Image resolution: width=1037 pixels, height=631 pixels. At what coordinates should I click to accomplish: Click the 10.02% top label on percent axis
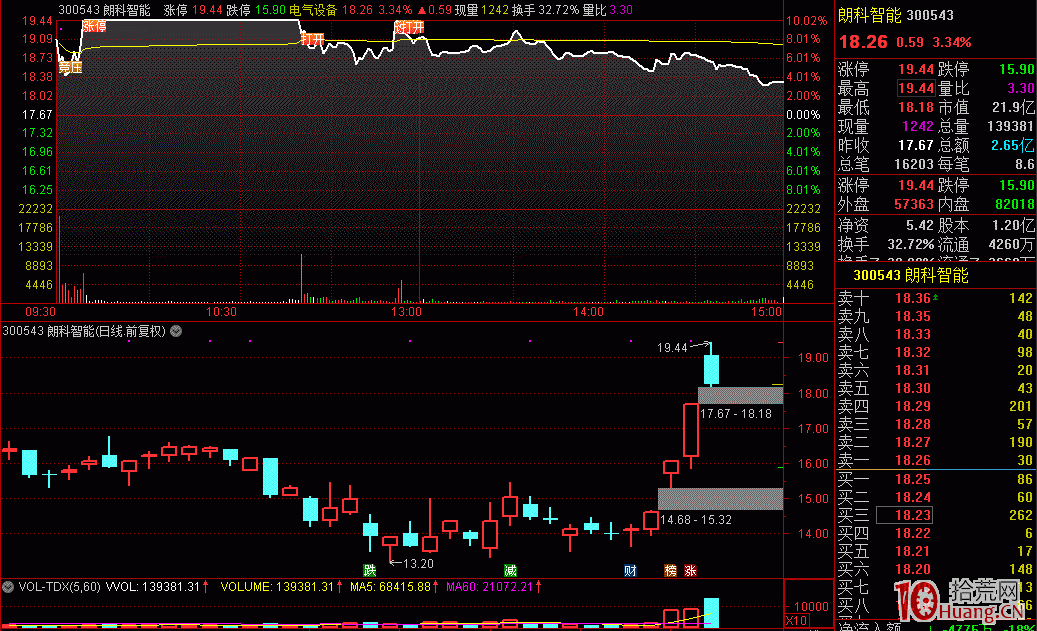point(806,21)
